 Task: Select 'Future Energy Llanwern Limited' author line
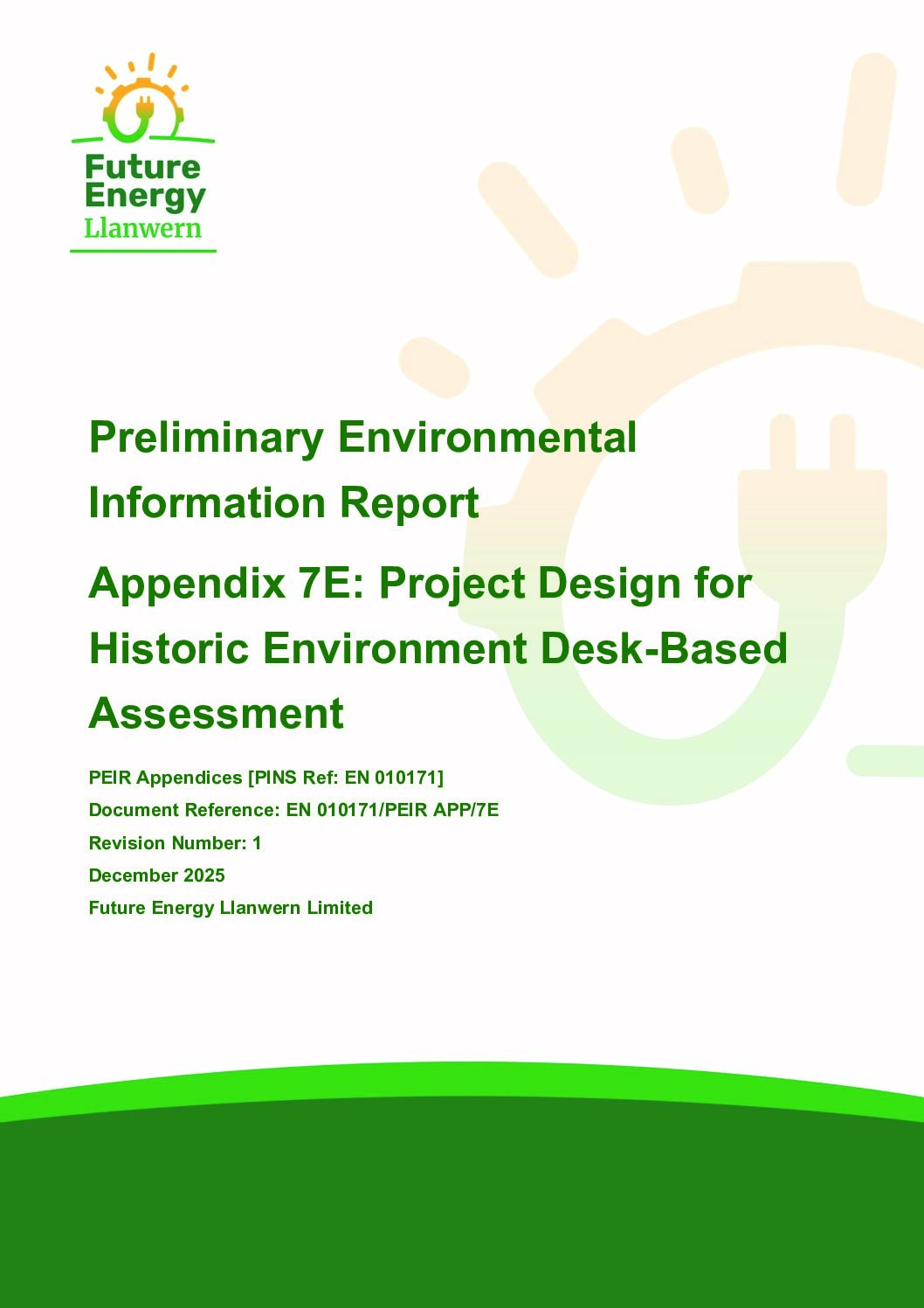[231, 908]
